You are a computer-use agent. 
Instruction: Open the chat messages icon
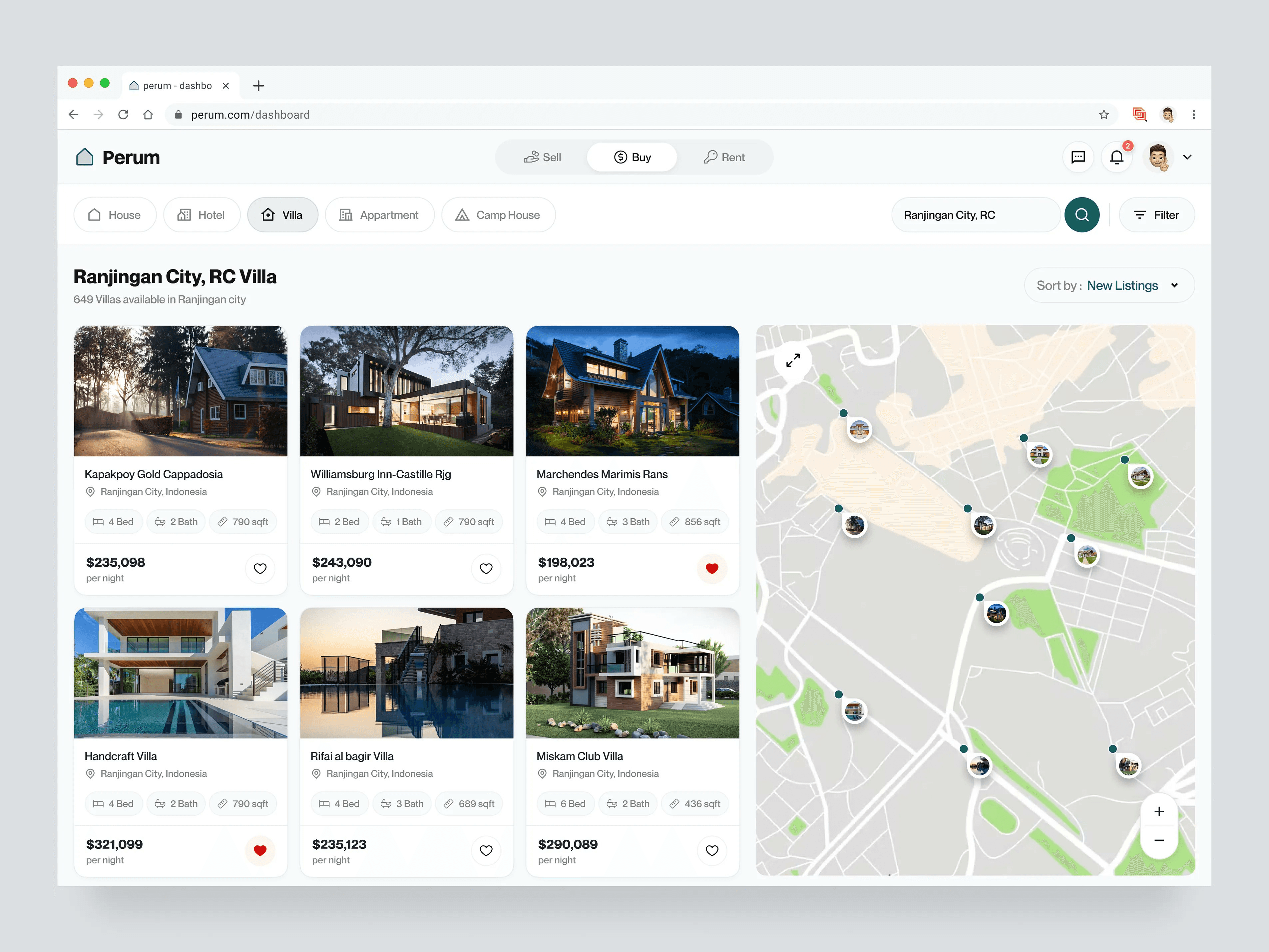point(1078,157)
